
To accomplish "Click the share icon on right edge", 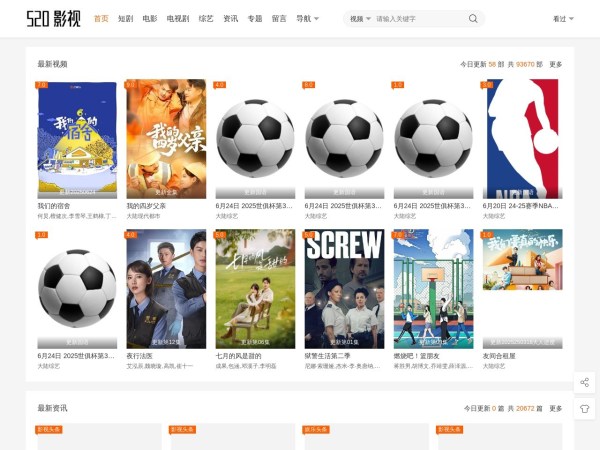I will (585, 382).
